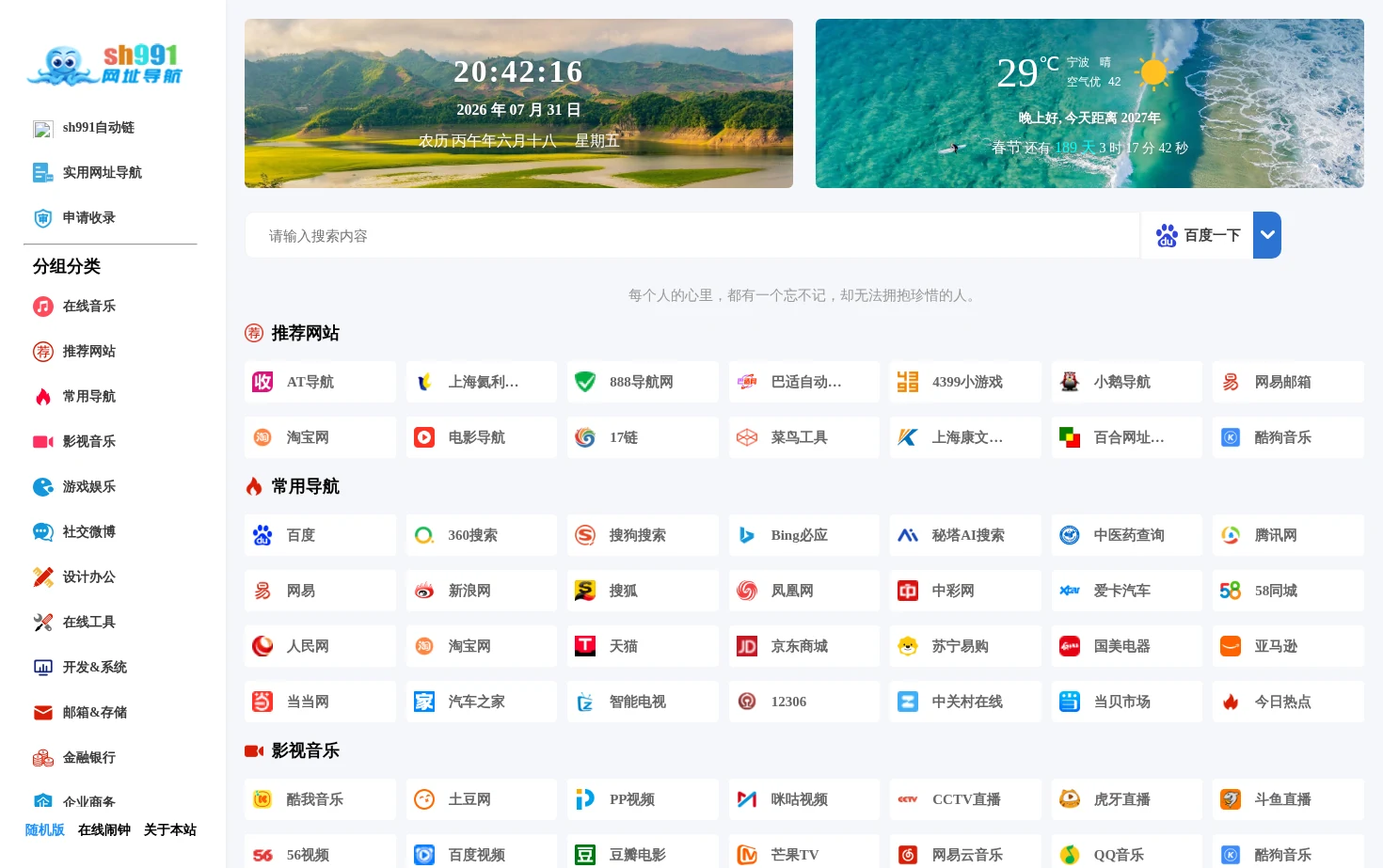Click the 天猫 red T icon
This screenshot has height=868, width=1383.
(x=585, y=646)
